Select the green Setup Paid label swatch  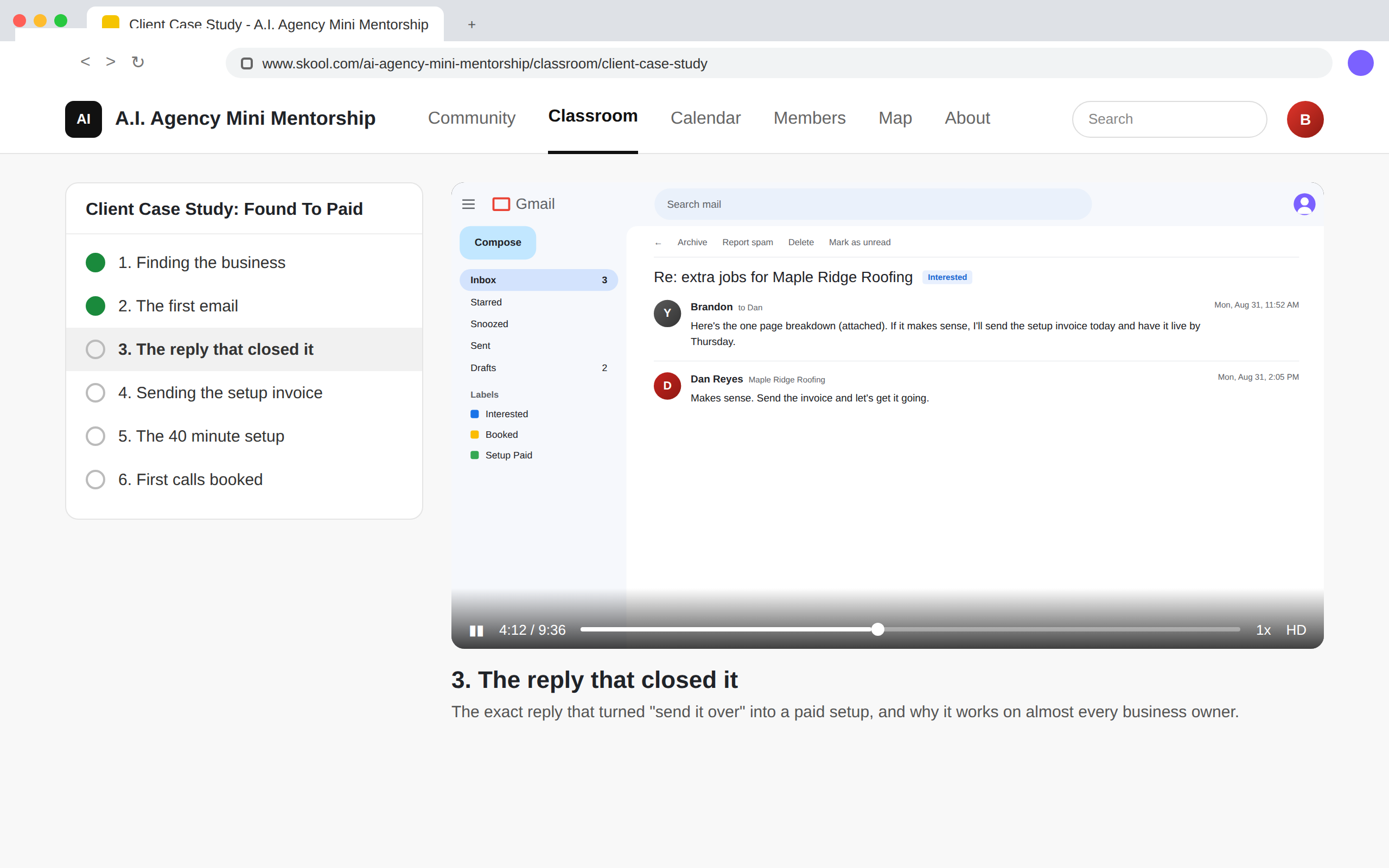point(475,455)
